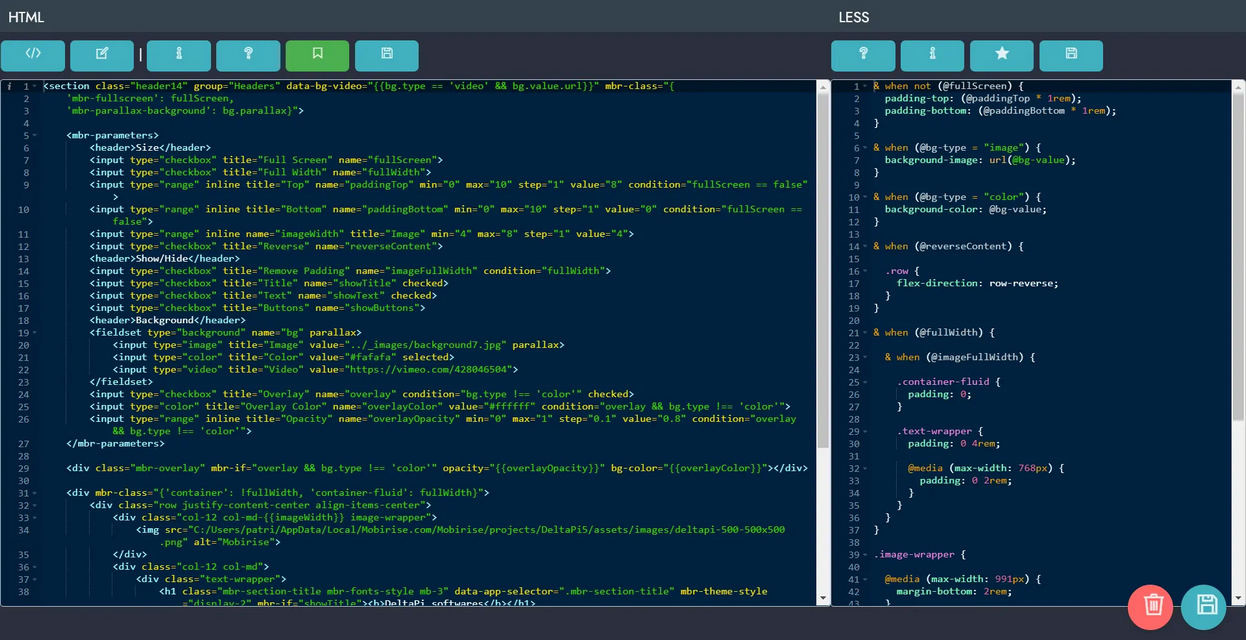Toggle the star favorite in LESS toolbar

point(1002,55)
